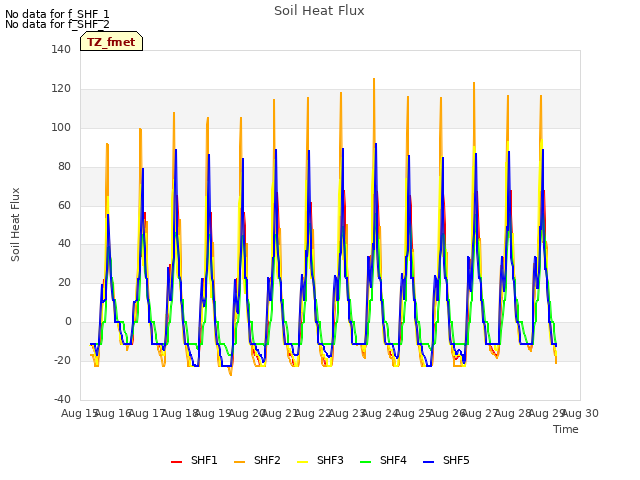Click the Aug 22 x-axis tick label

pyautogui.click(x=313, y=413)
